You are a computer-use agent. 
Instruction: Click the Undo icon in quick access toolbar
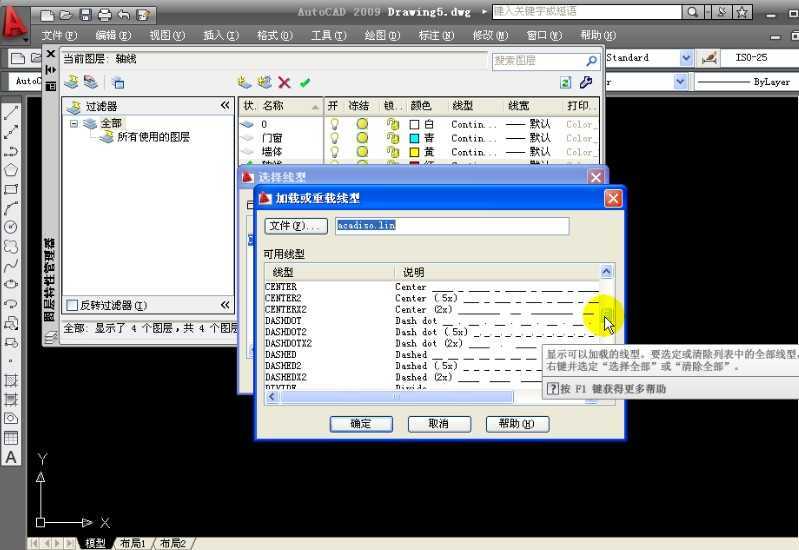pos(124,15)
